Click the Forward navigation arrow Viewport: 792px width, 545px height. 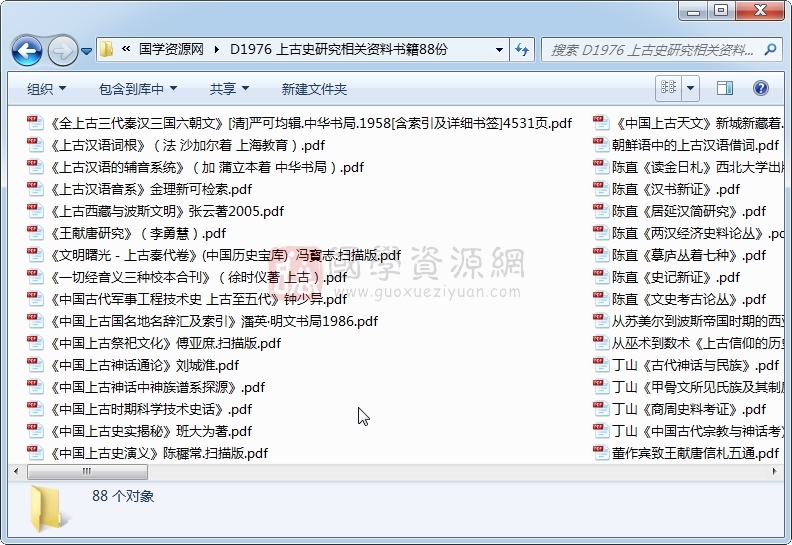click(x=62, y=50)
